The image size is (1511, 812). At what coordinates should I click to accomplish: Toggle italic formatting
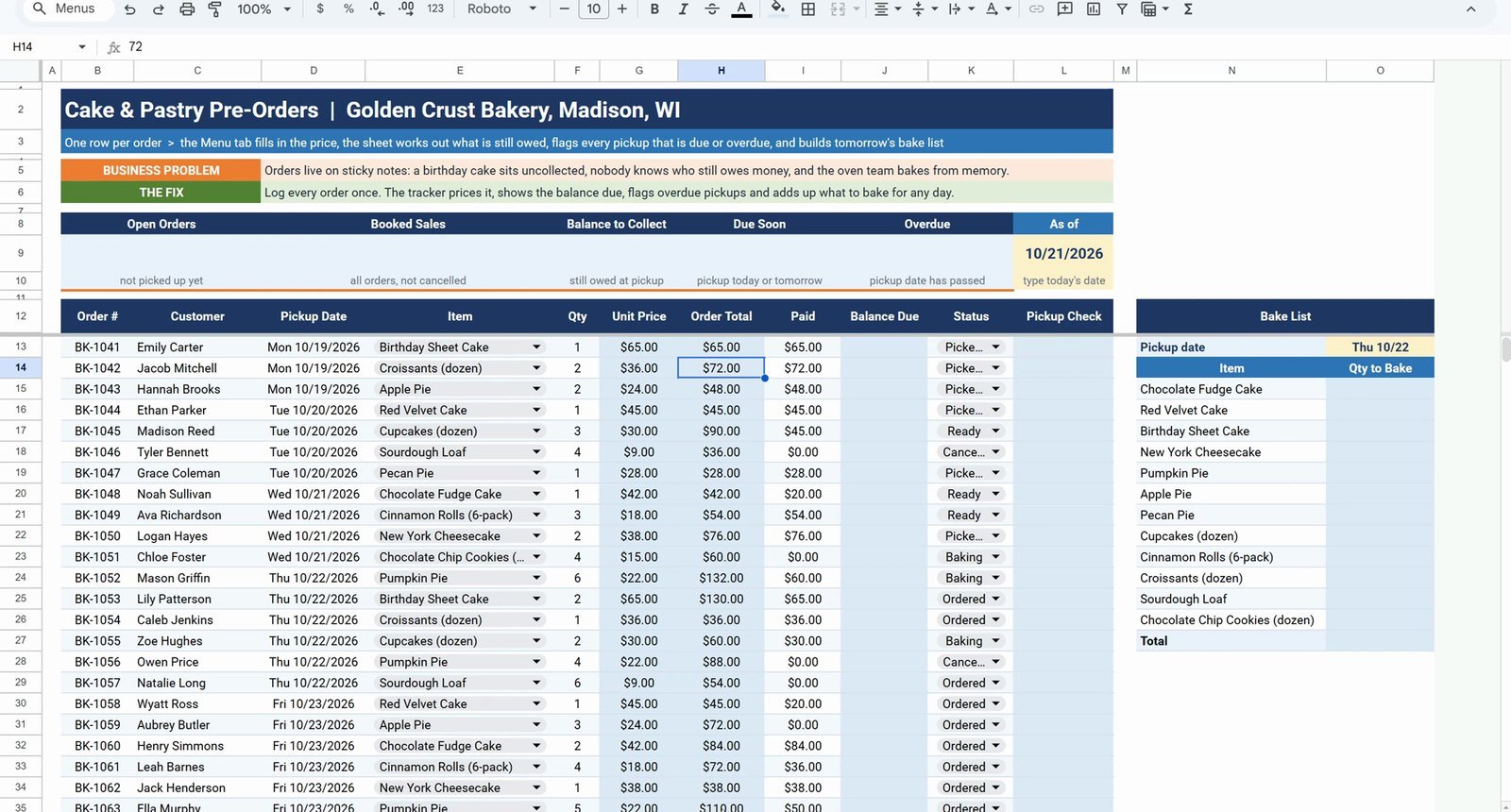click(x=683, y=9)
